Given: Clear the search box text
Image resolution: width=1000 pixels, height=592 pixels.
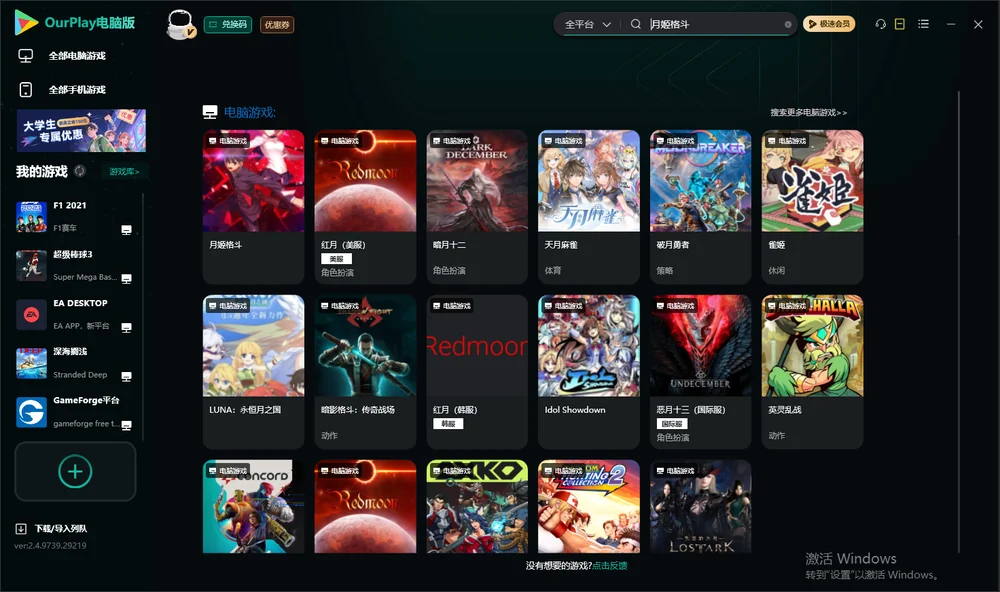Looking at the screenshot, I should (788, 24).
